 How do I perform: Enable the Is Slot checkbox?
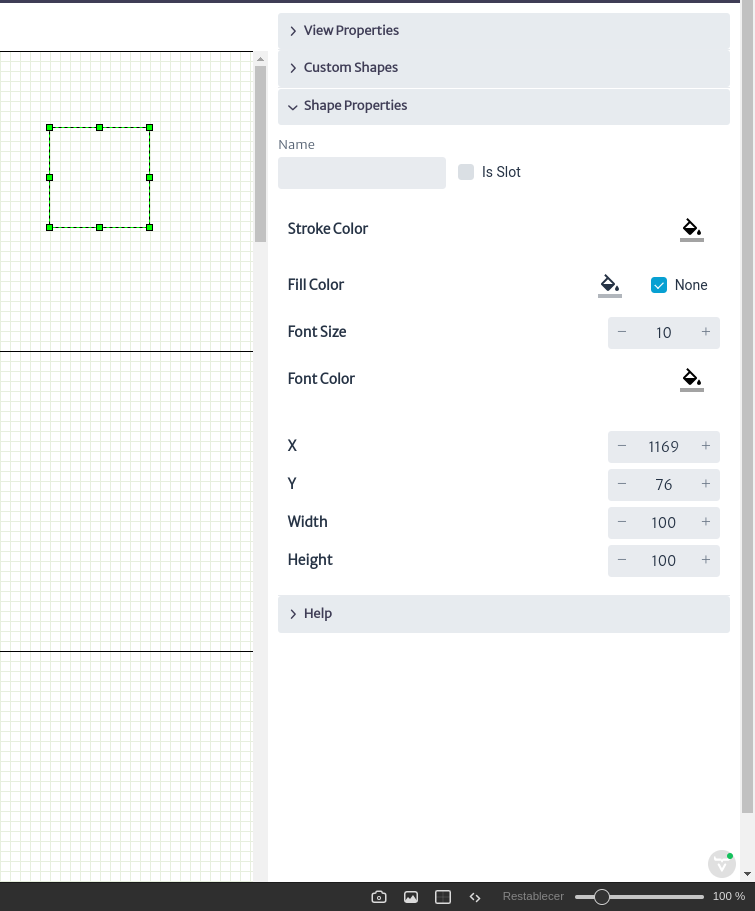coord(466,172)
